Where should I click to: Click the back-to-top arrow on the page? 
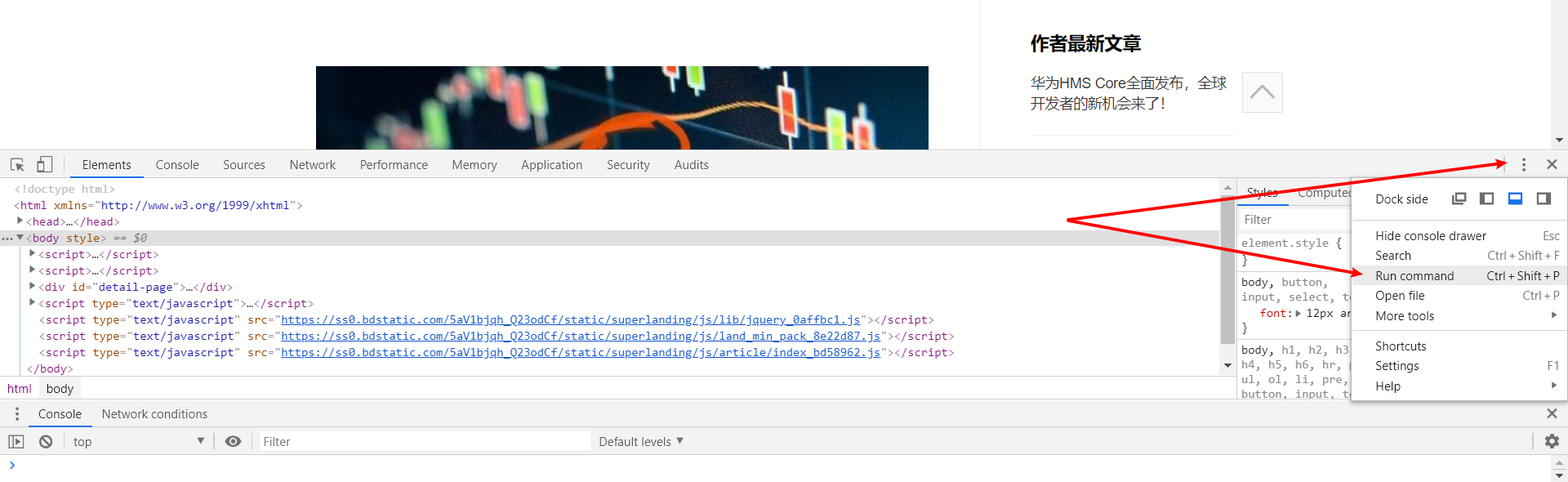[1262, 92]
